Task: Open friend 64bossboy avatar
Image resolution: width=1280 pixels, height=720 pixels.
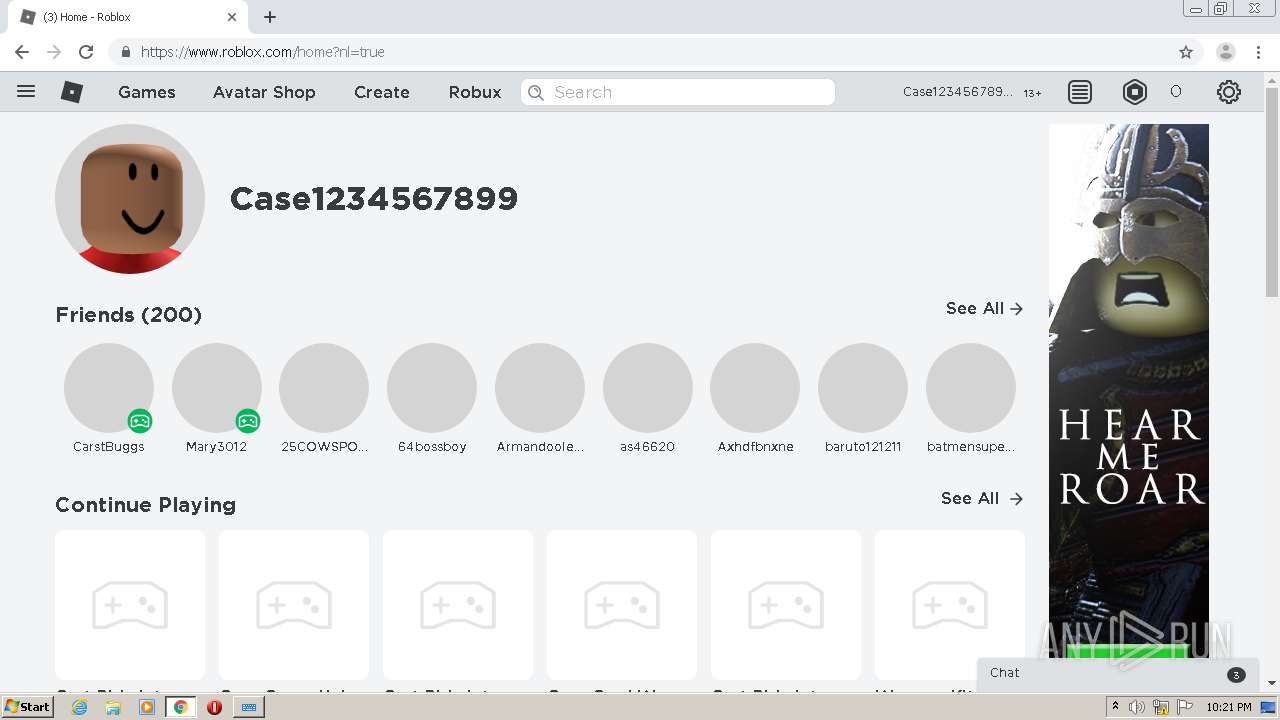Action: point(432,388)
